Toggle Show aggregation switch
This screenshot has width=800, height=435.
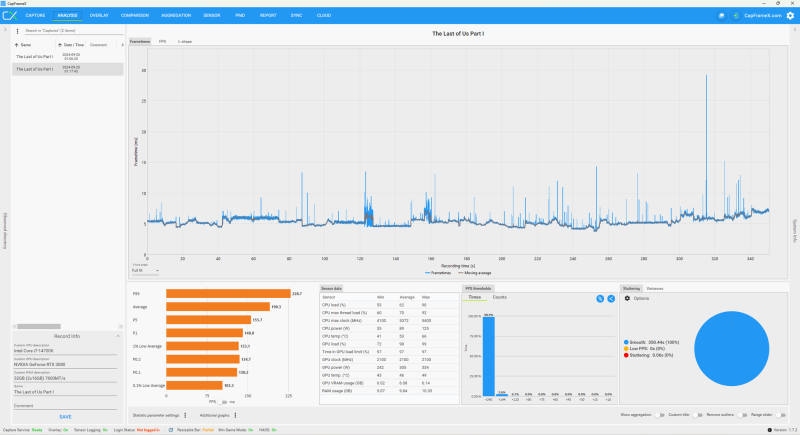[659, 415]
